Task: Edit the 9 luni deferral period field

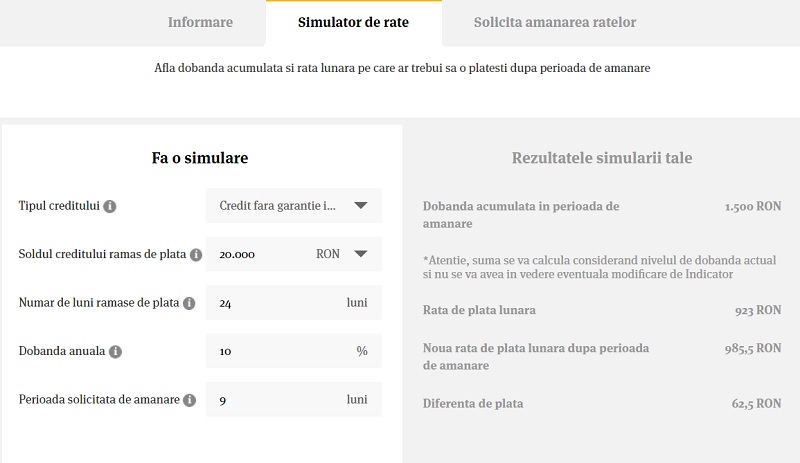Action: pos(293,400)
